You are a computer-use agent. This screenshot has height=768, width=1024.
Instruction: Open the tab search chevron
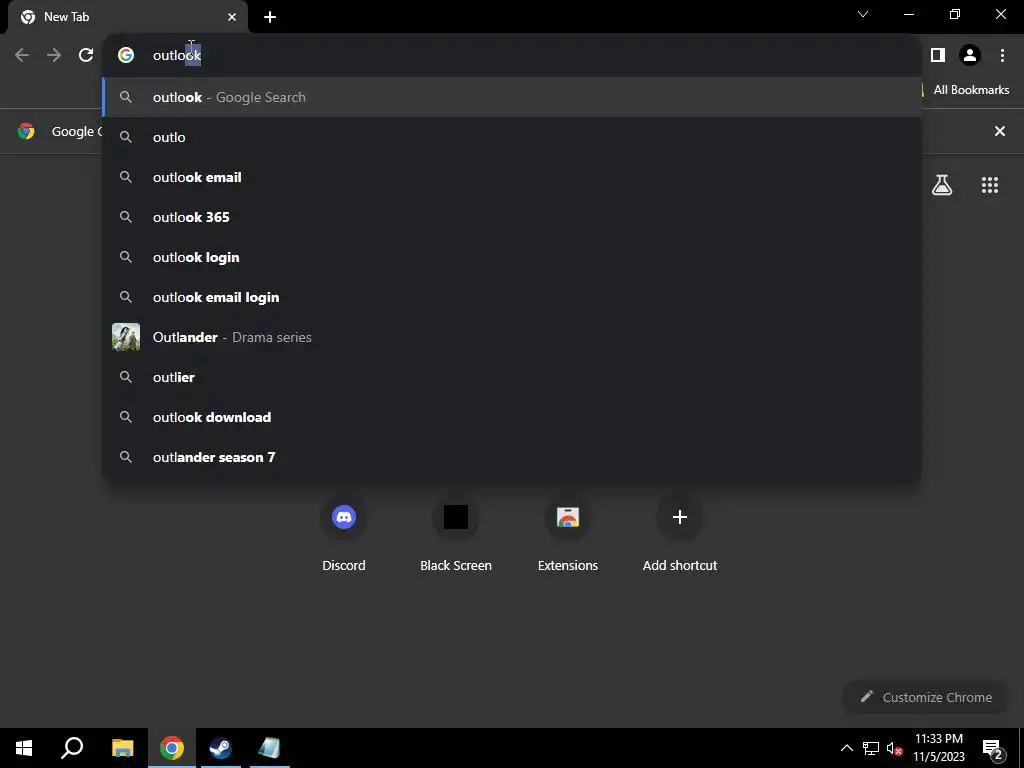[x=863, y=14]
